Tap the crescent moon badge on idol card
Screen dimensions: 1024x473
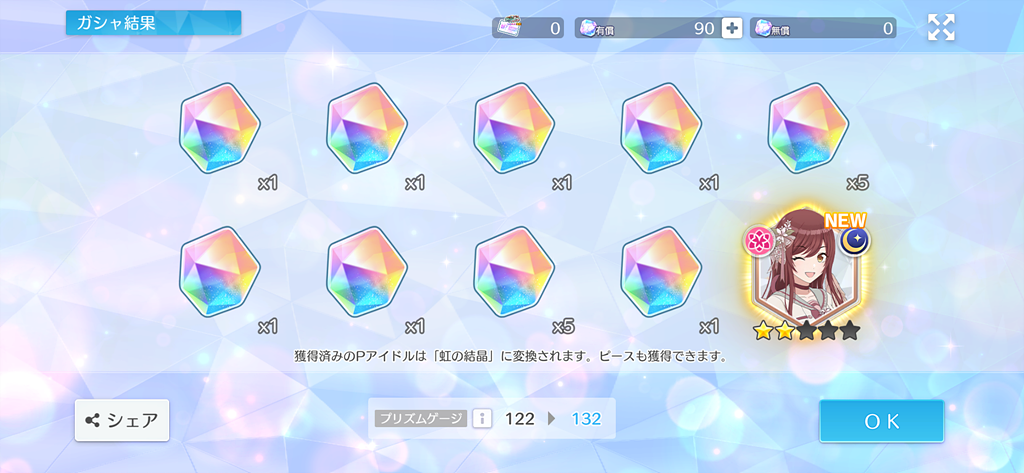point(855,242)
